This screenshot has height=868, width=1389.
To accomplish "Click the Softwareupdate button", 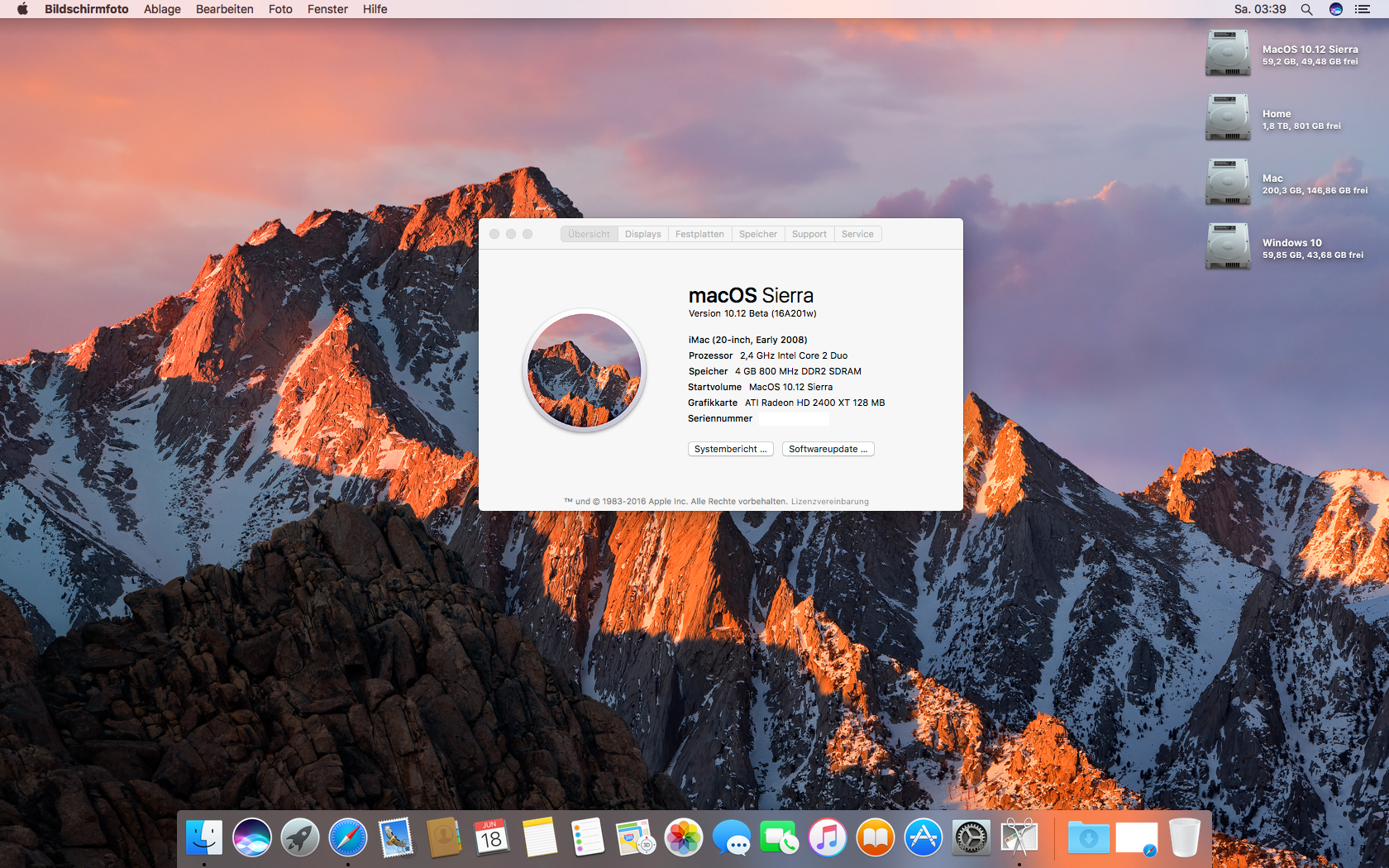I will pyautogui.click(x=828, y=449).
